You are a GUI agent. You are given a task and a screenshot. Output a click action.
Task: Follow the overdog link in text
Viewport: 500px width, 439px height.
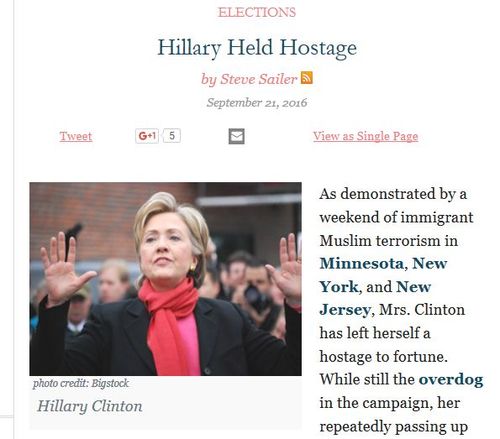click(x=451, y=380)
